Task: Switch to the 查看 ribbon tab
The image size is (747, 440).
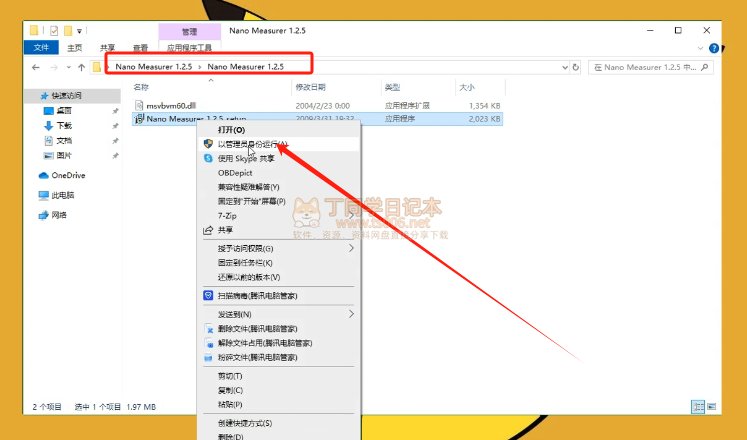Action: [x=140, y=48]
